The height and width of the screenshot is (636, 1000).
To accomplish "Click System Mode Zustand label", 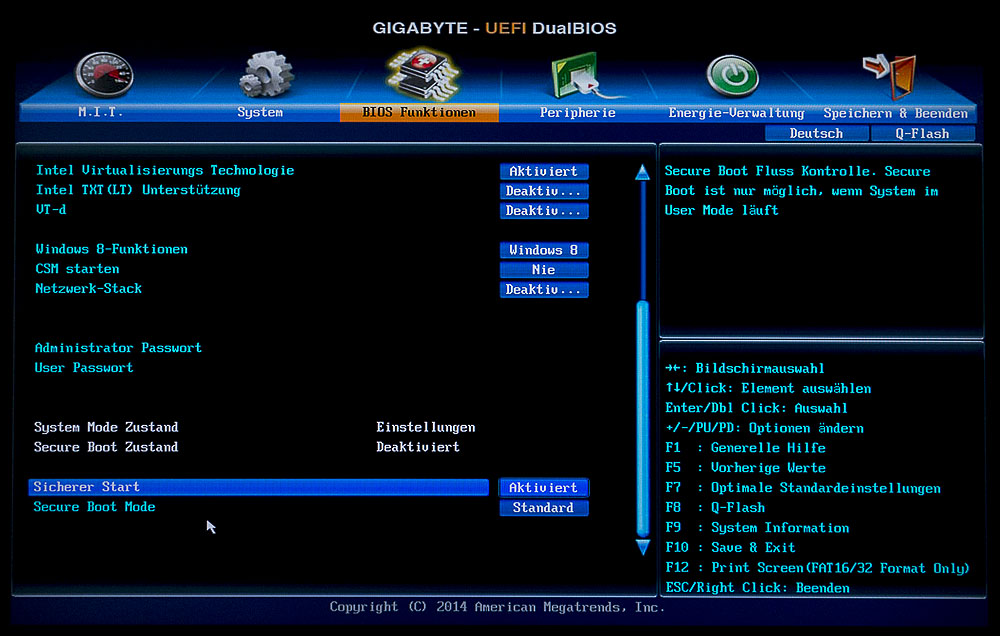I will tap(106, 427).
